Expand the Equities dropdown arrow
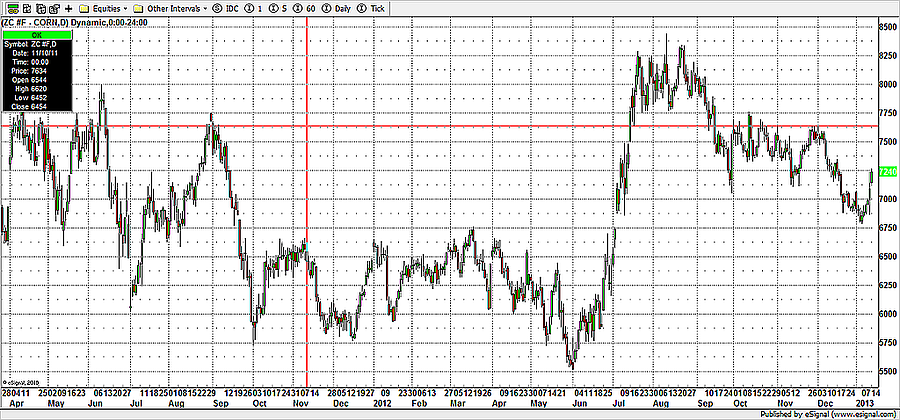Screen dimensions: 900x420 (x=125, y=7)
